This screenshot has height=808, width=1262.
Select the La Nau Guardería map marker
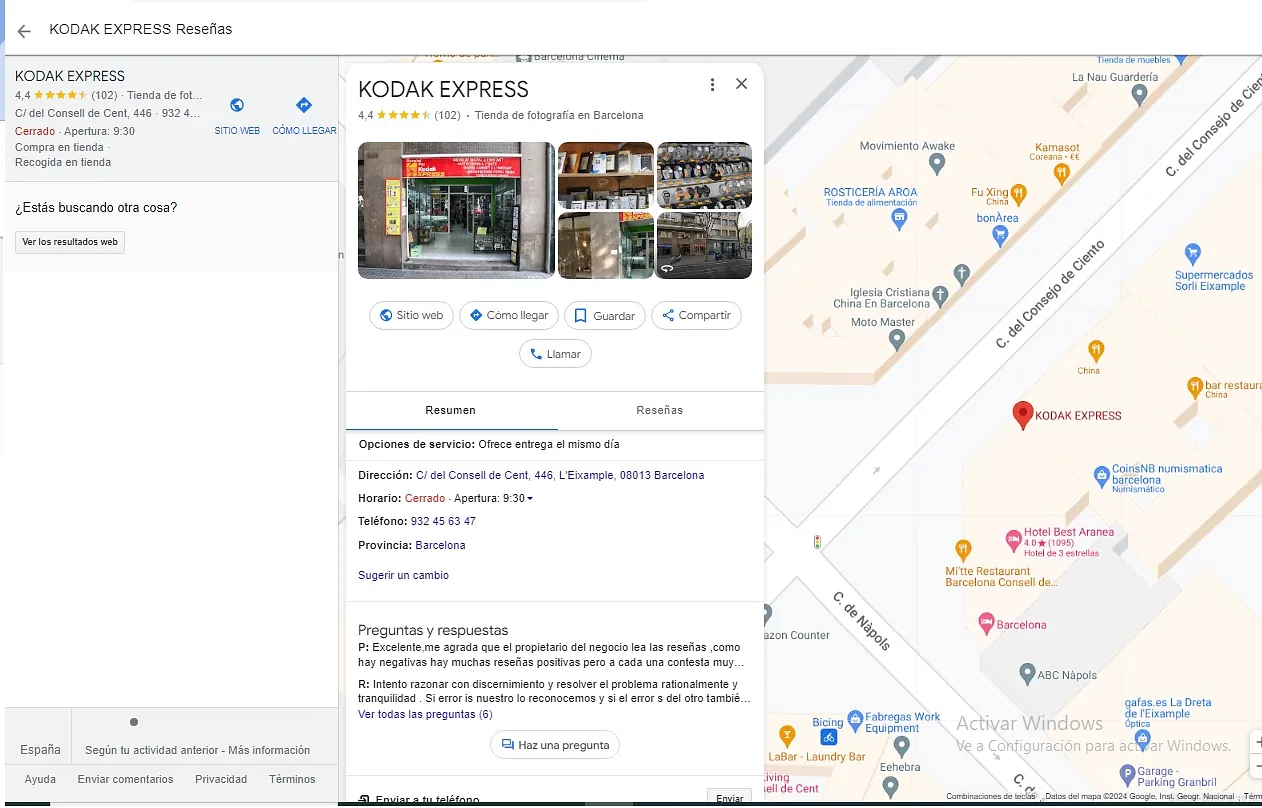(x=1139, y=95)
